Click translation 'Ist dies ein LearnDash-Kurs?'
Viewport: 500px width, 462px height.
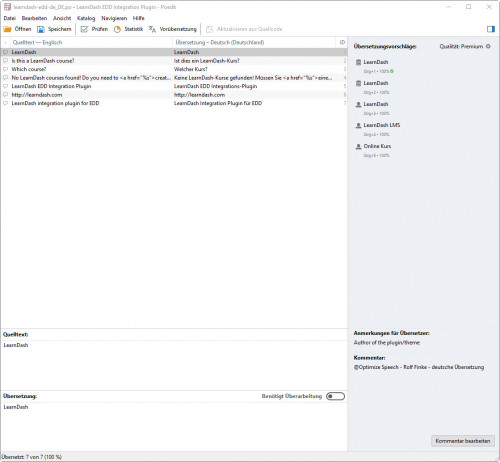(x=207, y=61)
